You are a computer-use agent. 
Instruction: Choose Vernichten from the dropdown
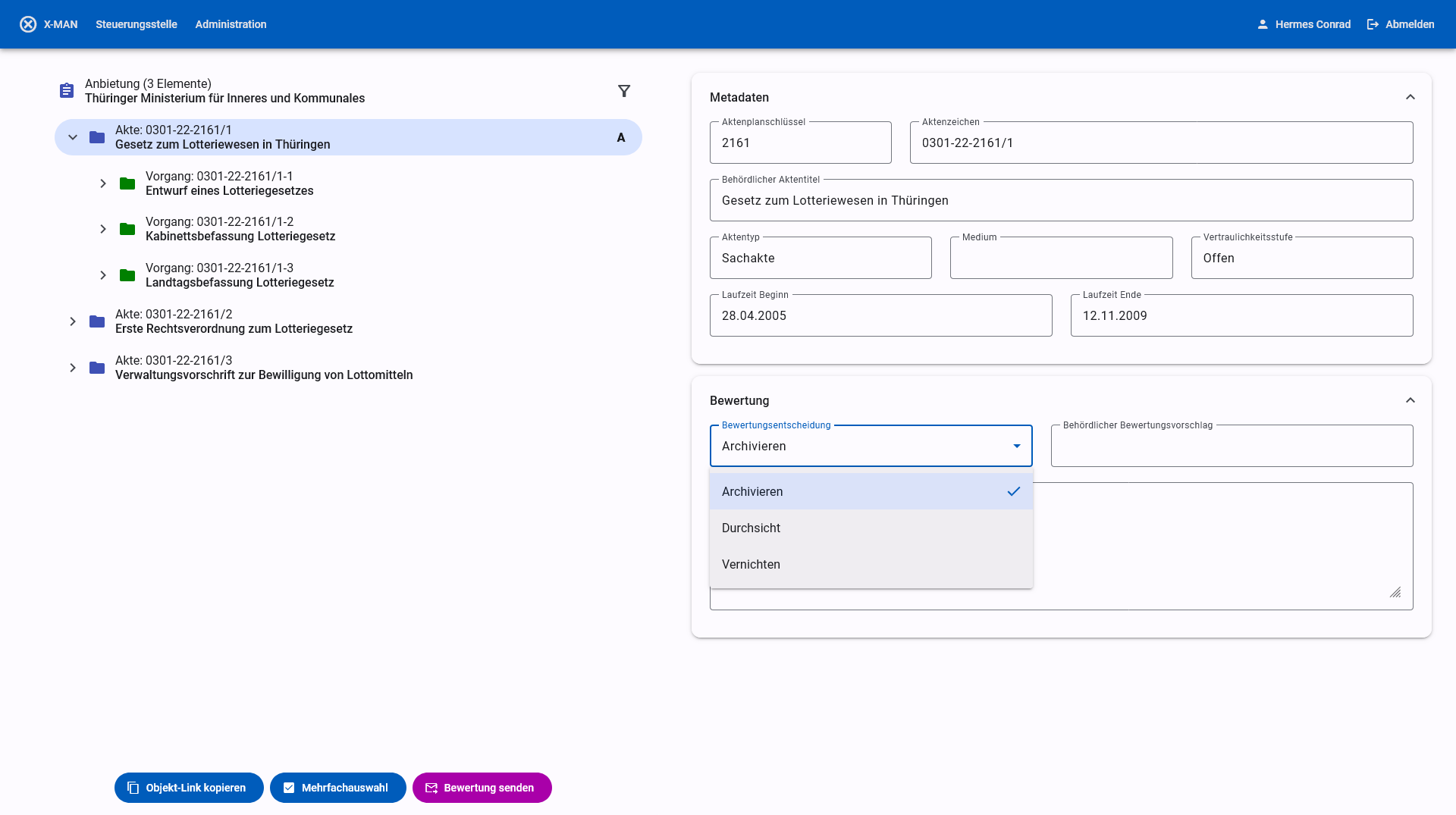point(871,564)
